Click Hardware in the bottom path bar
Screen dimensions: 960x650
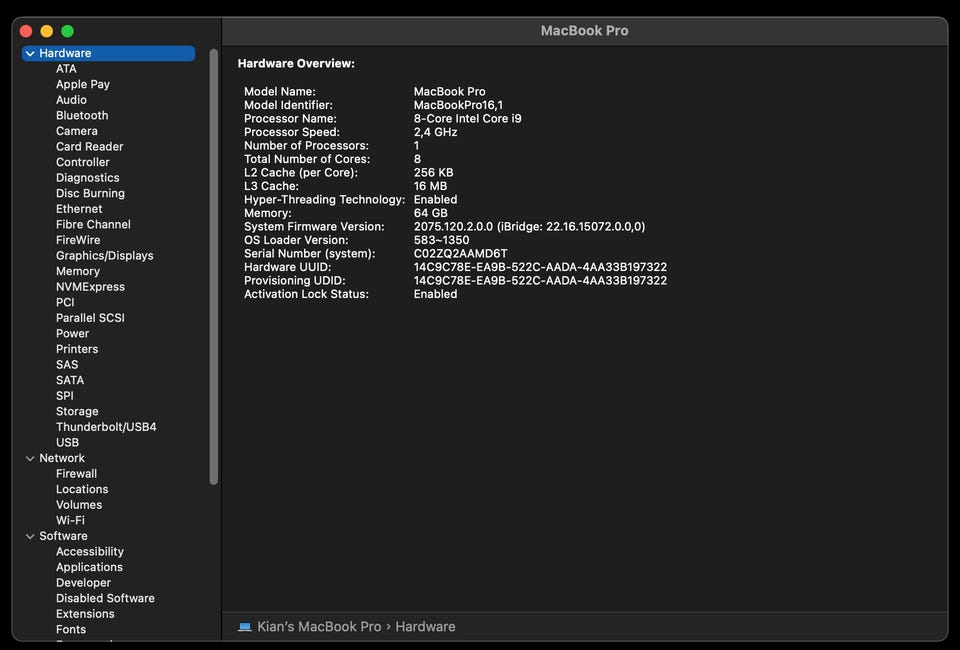tap(425, 627)
